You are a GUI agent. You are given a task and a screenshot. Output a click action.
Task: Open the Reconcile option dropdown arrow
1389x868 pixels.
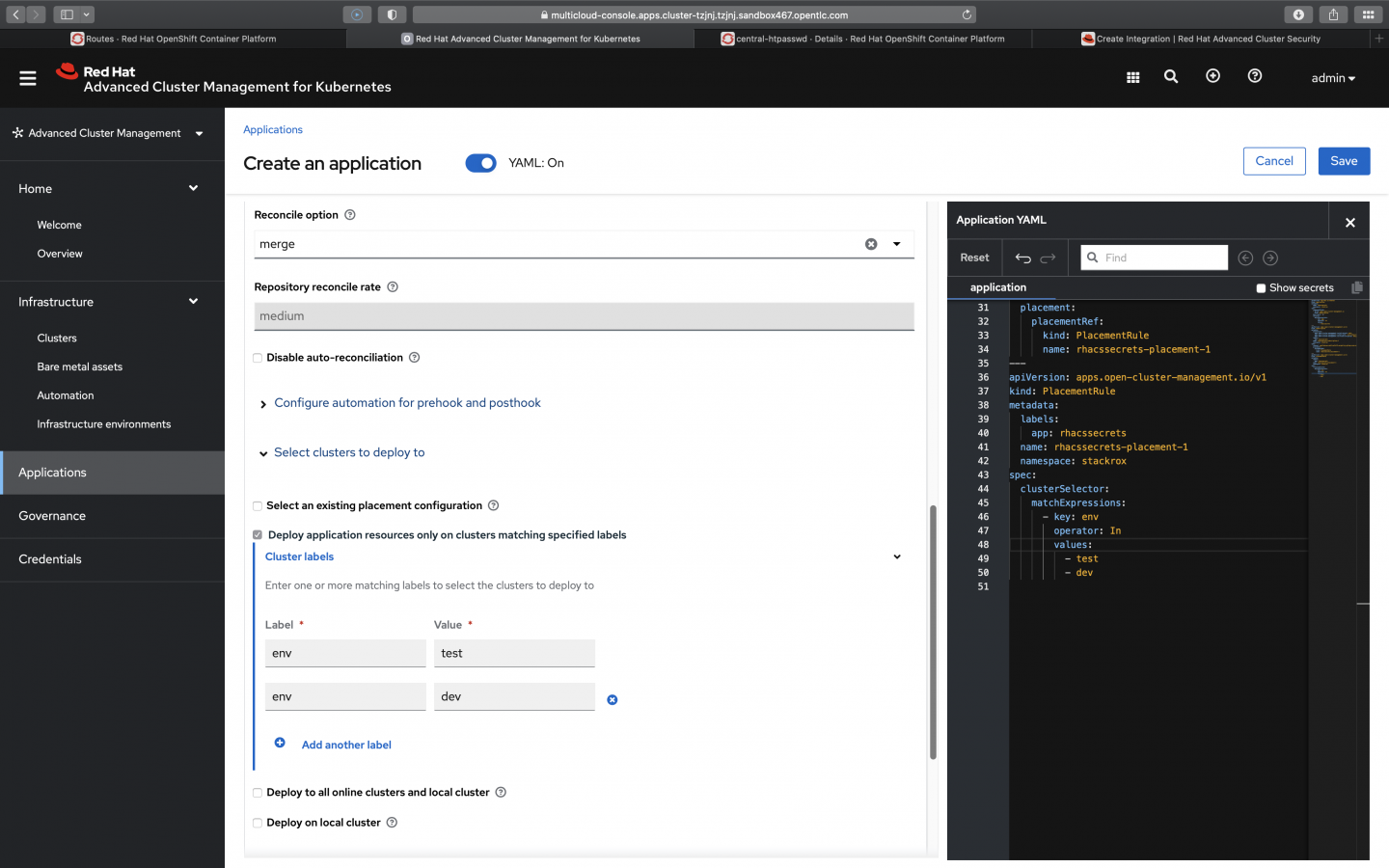tap(897, 244)
